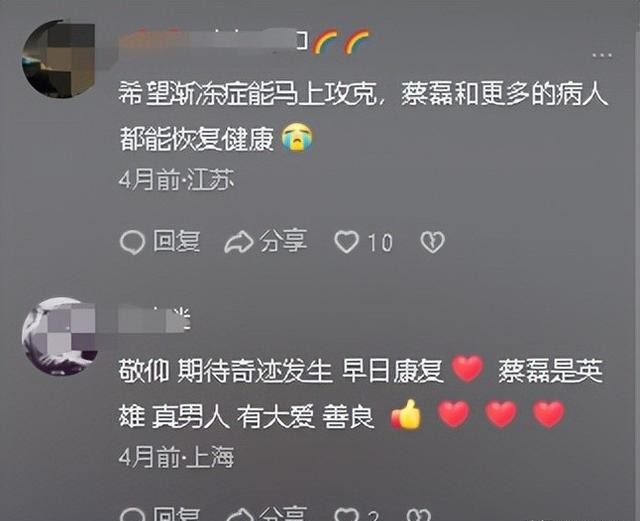Open the first commenter's blurred avatar

(x=59, y=58)
